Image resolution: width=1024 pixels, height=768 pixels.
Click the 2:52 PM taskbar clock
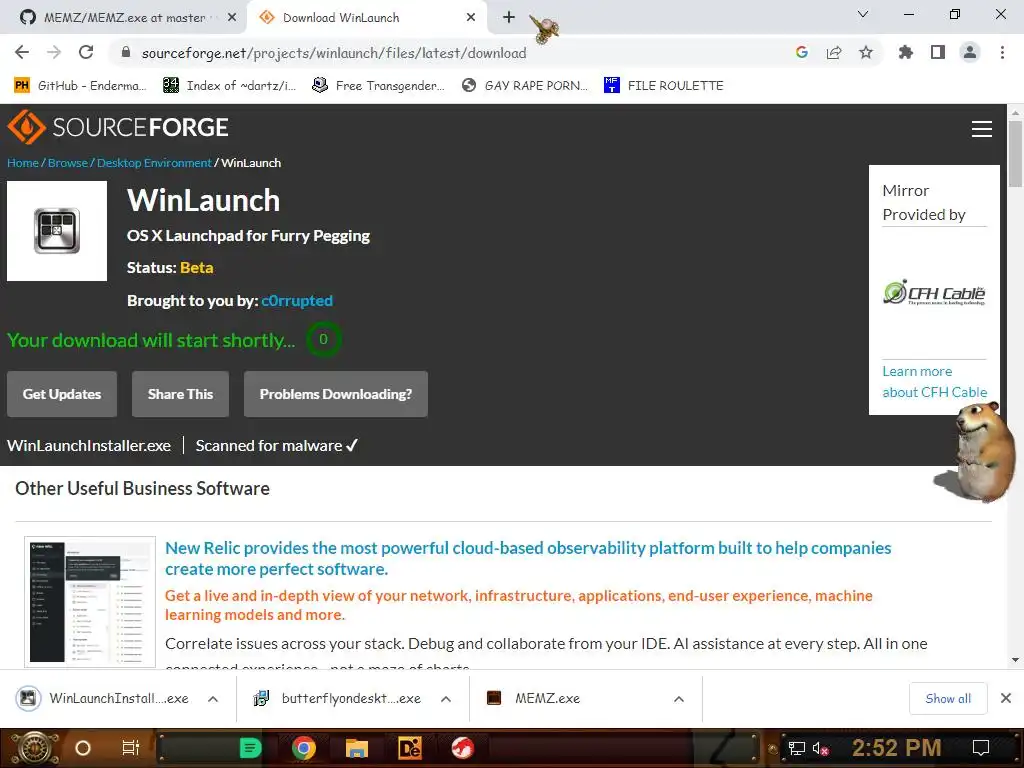pos(897,748)
